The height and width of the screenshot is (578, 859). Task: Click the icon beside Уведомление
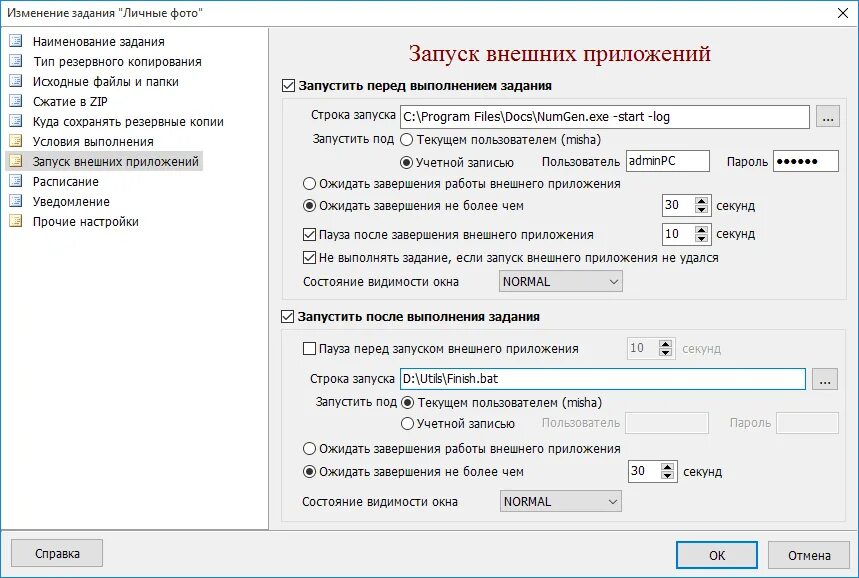16,201
